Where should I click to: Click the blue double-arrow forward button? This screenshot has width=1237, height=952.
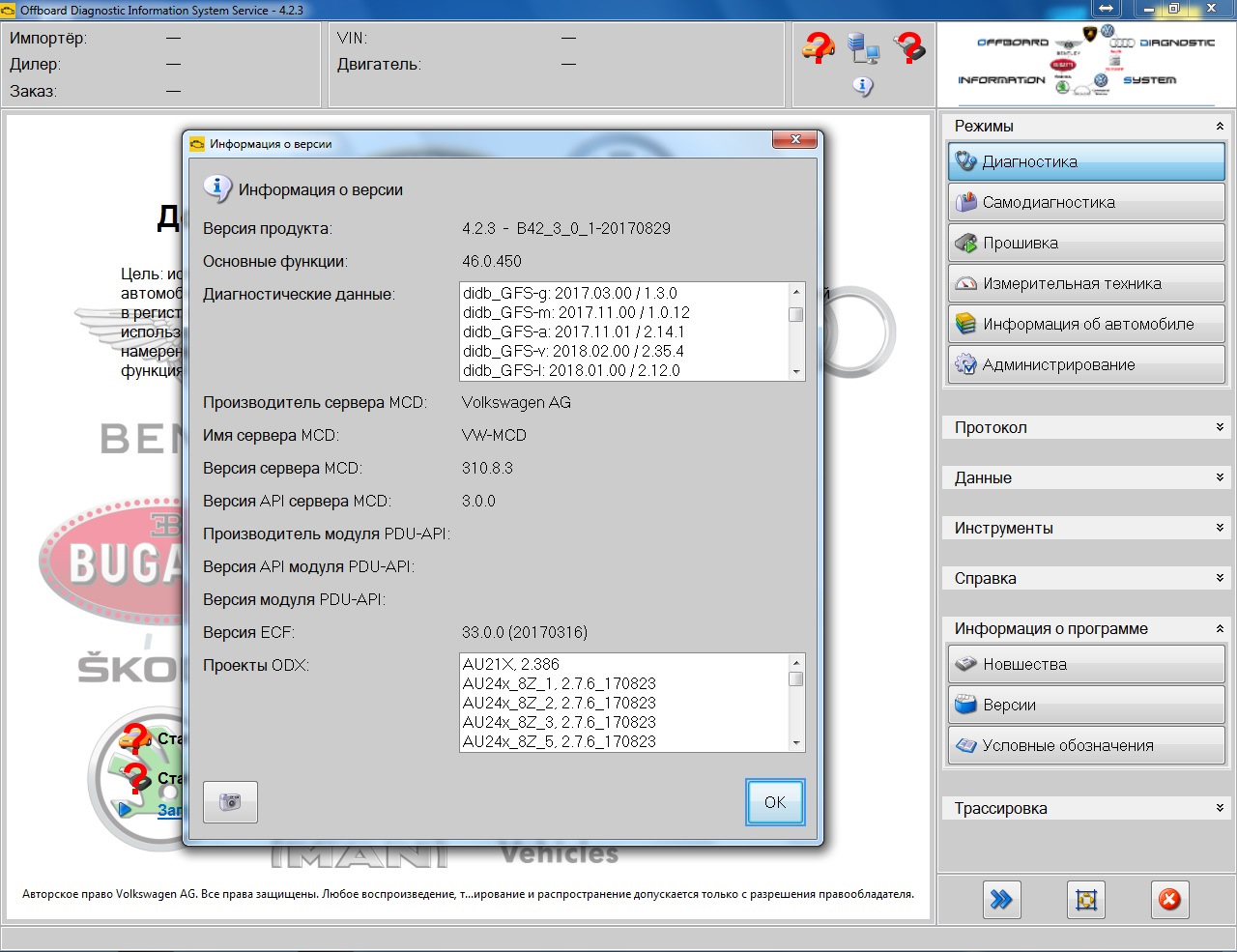point(1001,900)
